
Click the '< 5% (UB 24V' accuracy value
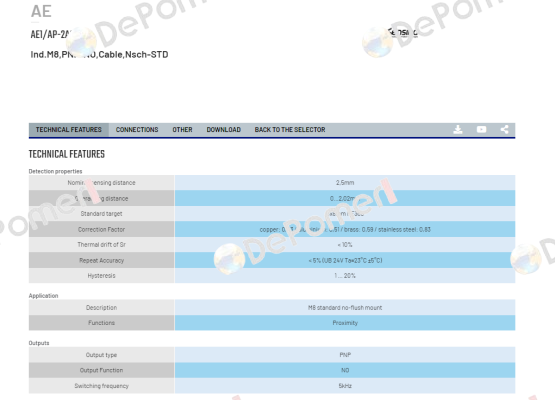click(345, 261)
